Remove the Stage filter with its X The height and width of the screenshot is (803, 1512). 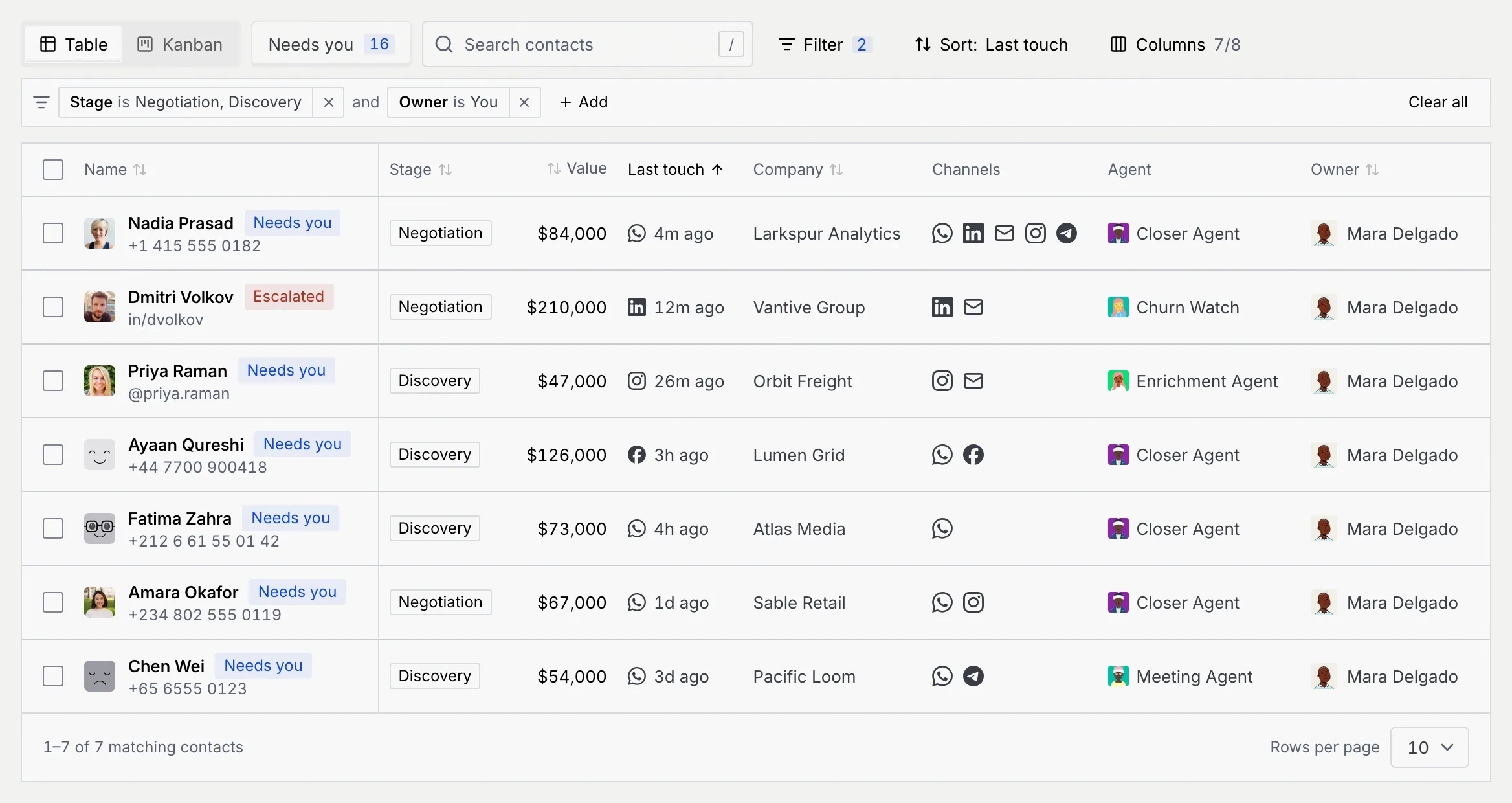(328, 102)
